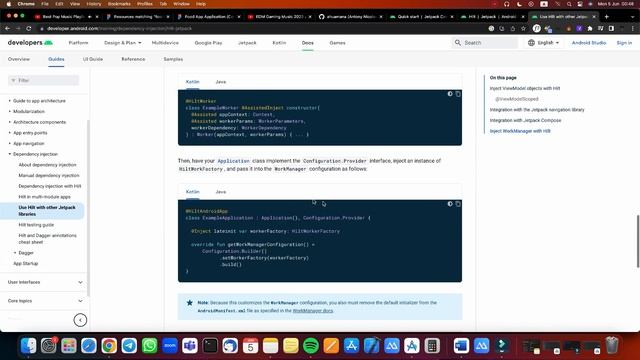640x360 pixels.
Task: Reload the current page
Action: tap(29, 29)
